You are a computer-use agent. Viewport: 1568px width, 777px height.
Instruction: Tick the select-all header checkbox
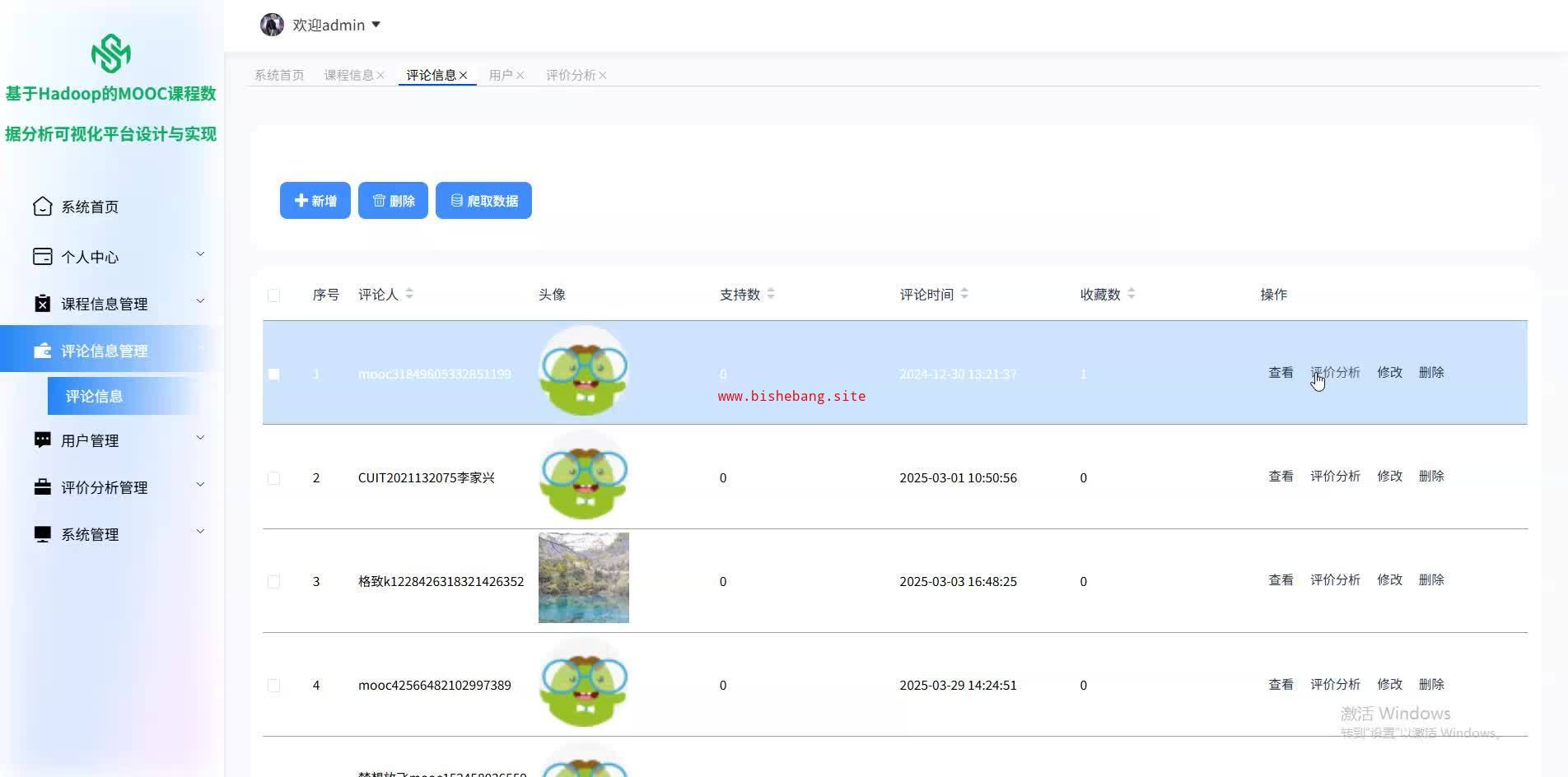[273, 295]
